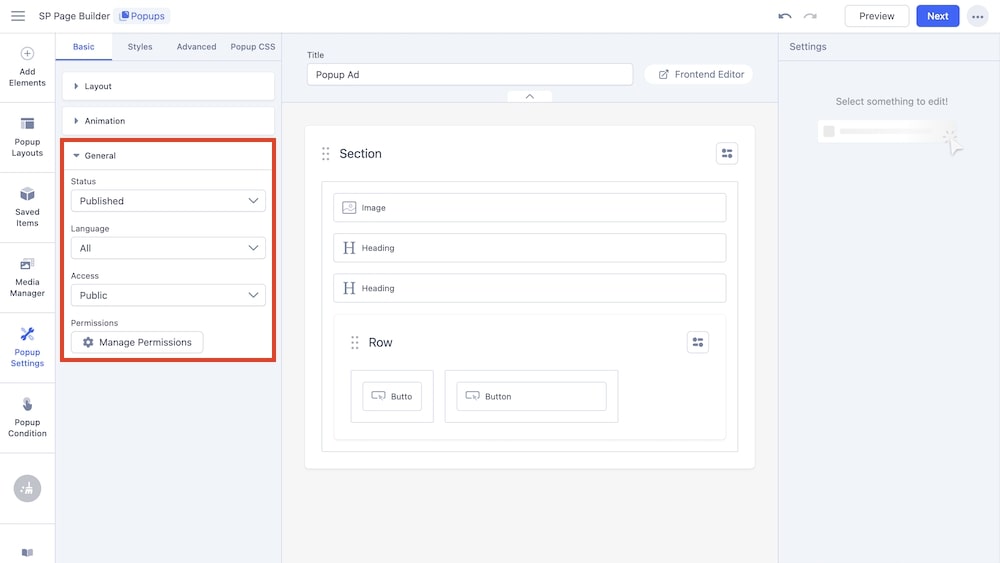
Task: Open Popup Condition settings
Action: (x=27, y=417)
